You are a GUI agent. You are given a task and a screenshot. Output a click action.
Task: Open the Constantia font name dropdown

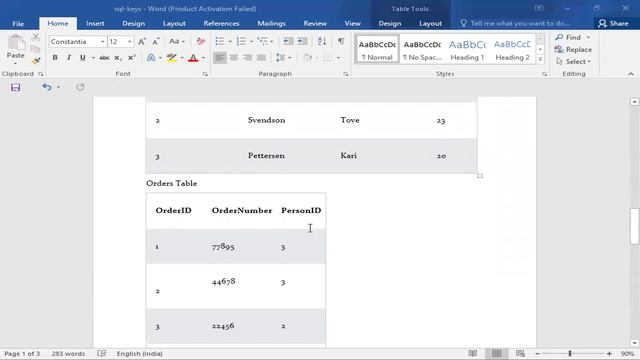point(102,42)
